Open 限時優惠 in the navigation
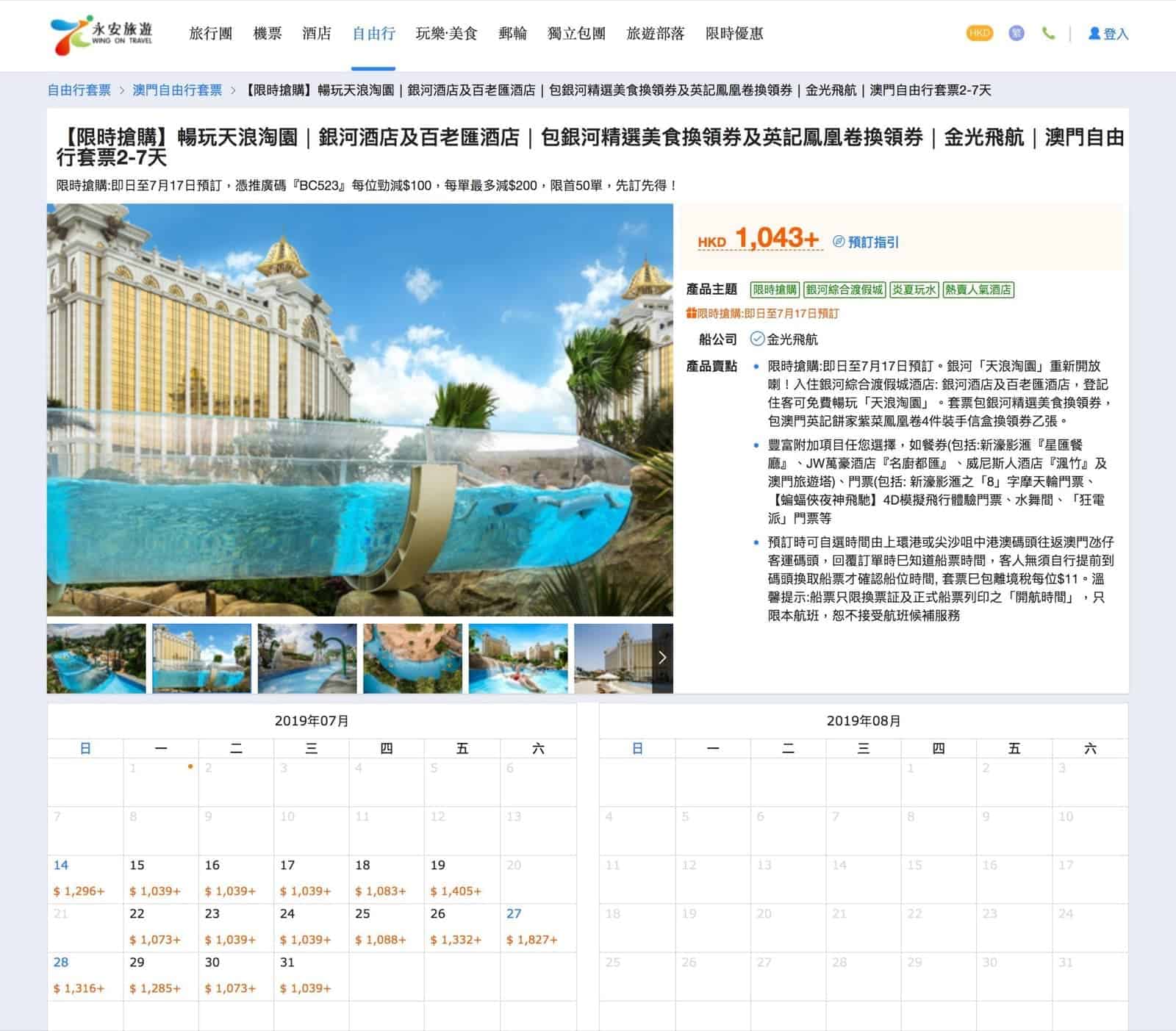The width and height of the screenshot is (1176, 1031). click(734, 34)
